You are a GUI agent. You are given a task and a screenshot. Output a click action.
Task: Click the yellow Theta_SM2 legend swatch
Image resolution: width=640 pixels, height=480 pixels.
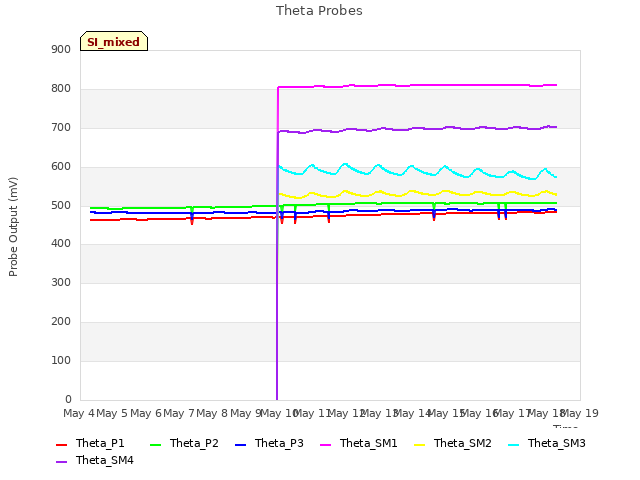click(x=420, y=444)
